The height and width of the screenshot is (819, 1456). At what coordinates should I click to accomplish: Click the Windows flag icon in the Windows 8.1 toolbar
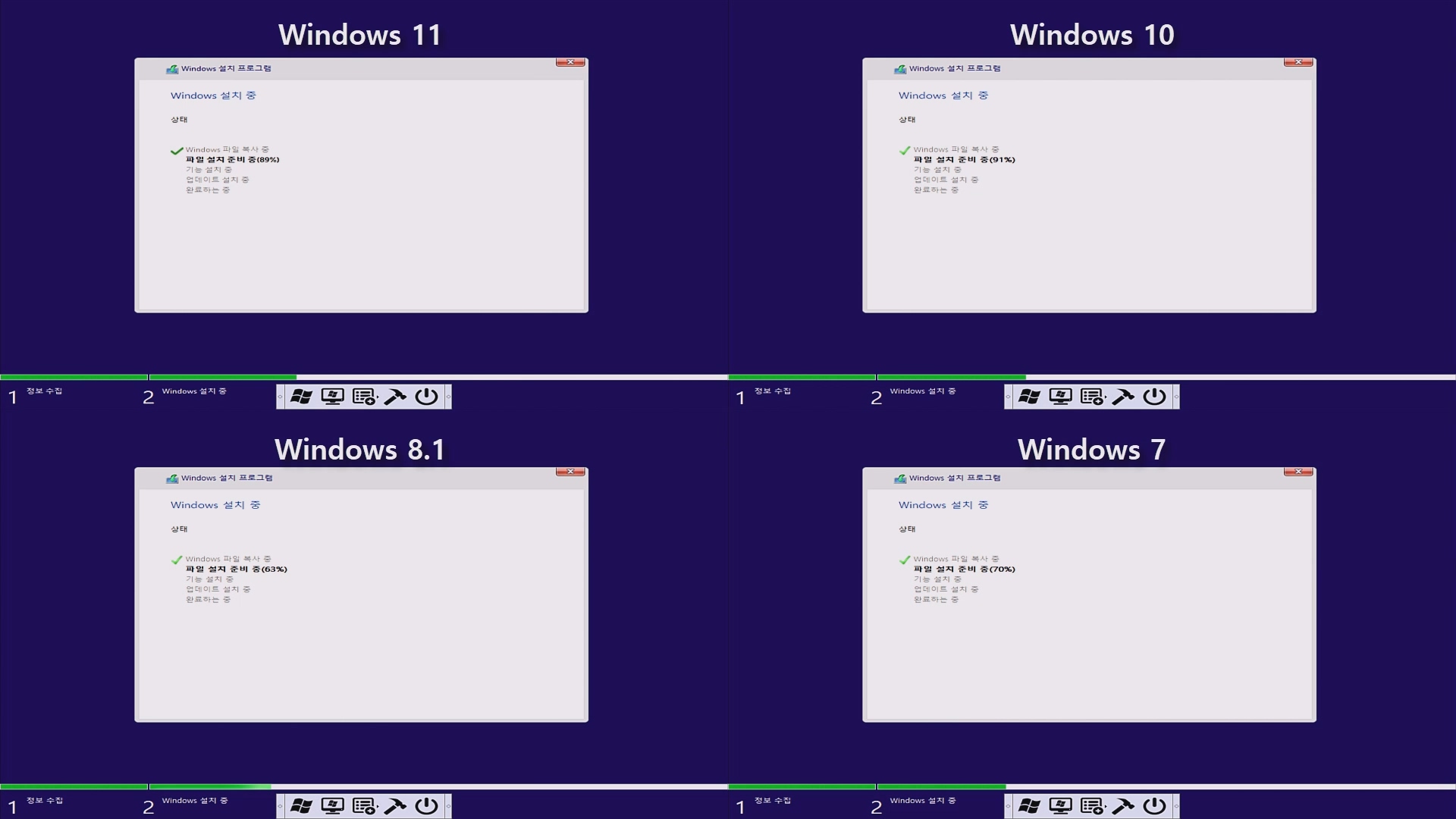(x=301, y=806)
